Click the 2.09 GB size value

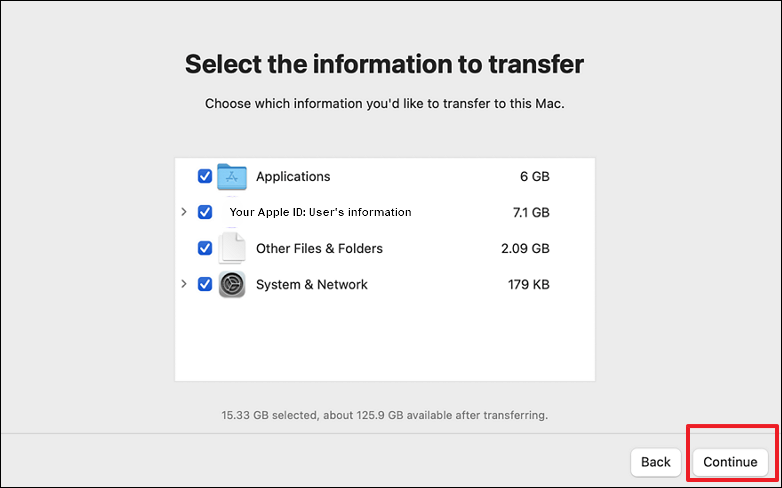pyautogui.click(x=525, y=248)
